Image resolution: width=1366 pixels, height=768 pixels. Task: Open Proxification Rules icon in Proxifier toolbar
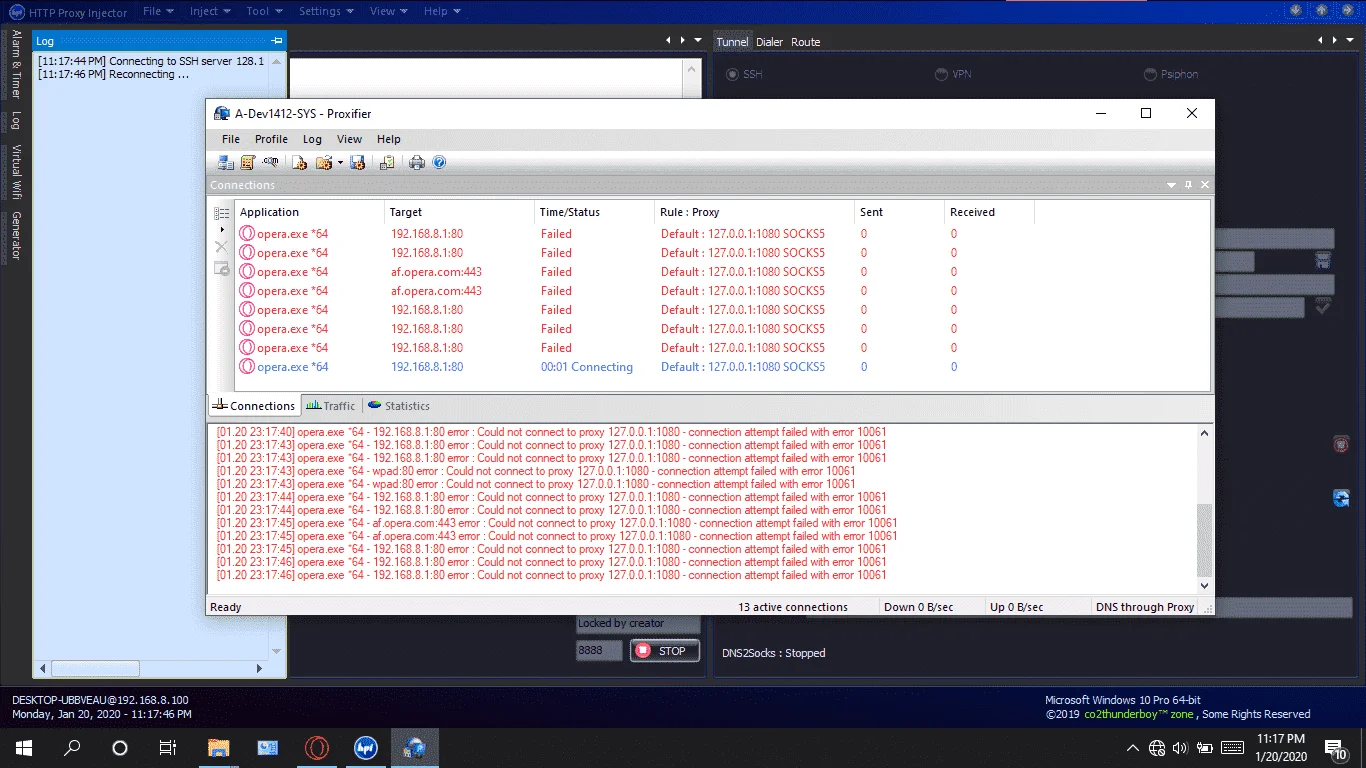[x=248, y=163]
